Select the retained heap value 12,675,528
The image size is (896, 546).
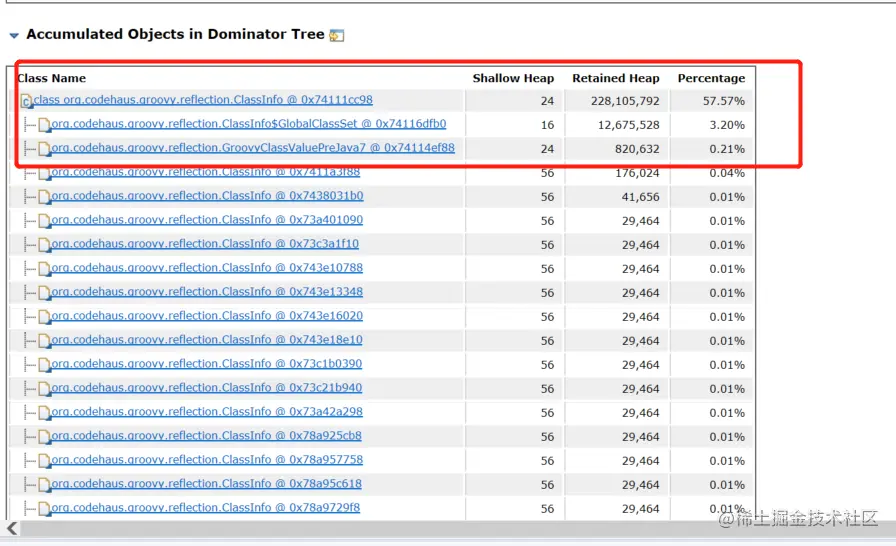[629, 125]
